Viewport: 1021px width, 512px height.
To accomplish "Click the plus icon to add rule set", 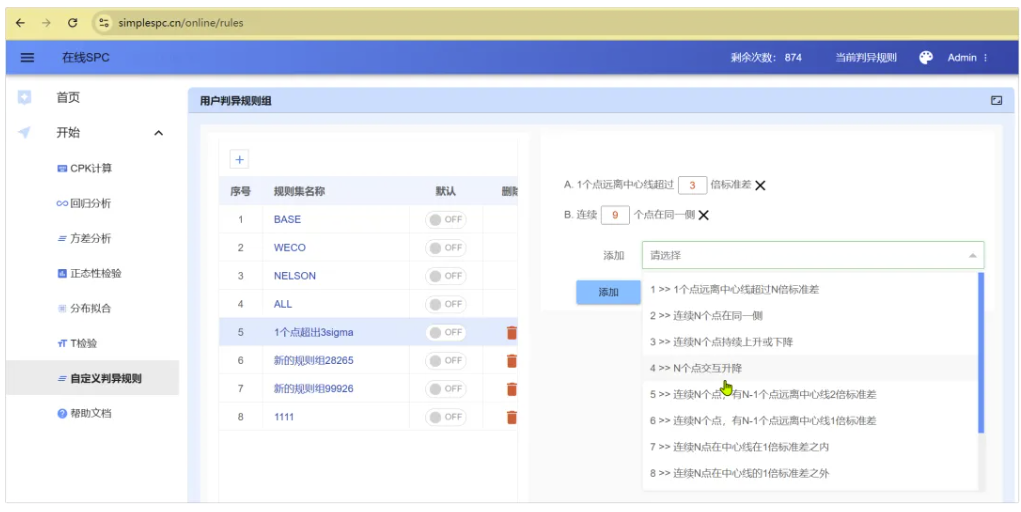I will pos(239,160).
